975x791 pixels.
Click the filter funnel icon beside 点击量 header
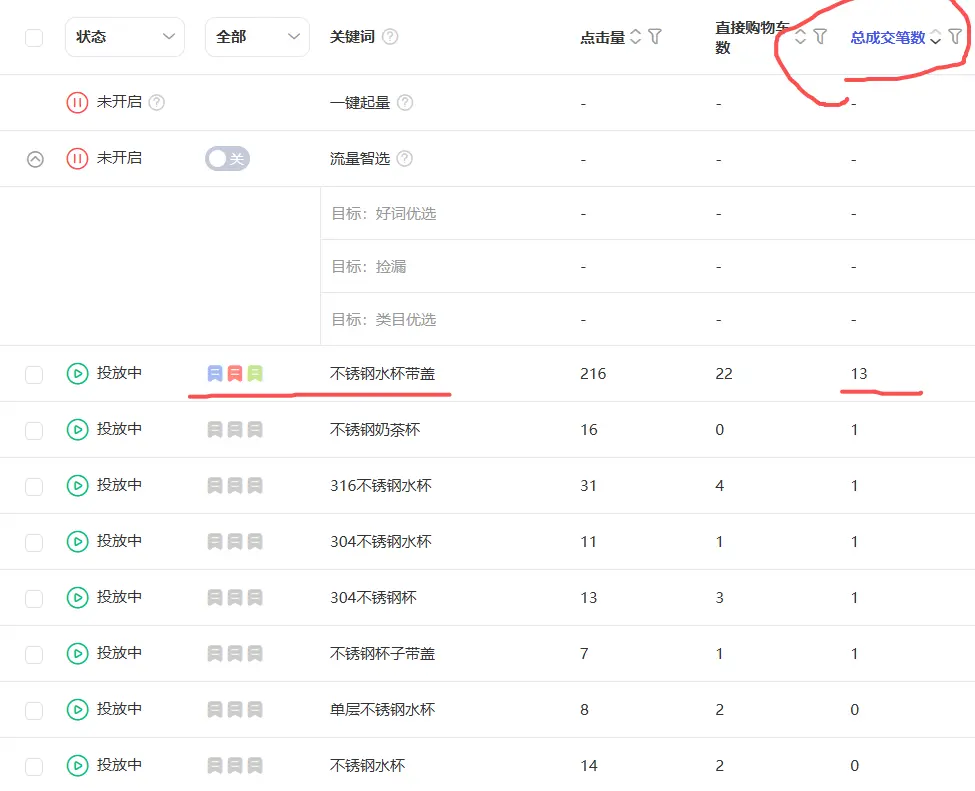[656, 37]
